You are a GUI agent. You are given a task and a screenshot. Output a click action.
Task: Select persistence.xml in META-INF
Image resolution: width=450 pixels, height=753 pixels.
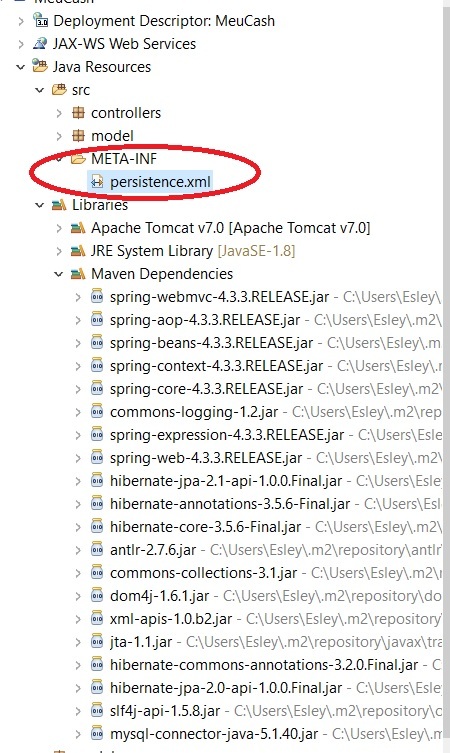point(160,182)
